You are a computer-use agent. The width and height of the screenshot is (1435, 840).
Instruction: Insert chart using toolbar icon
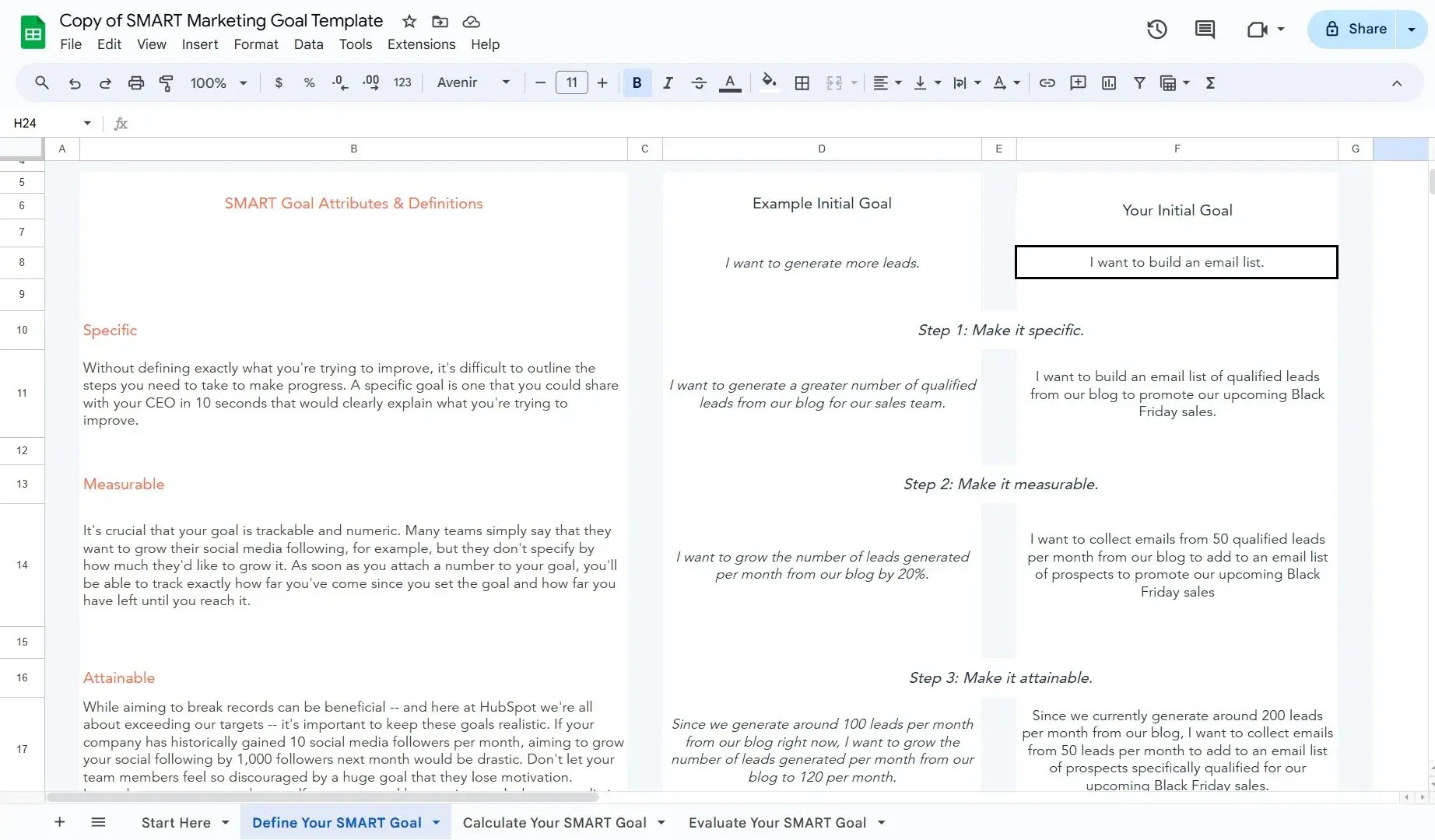tap(1109, 82)
